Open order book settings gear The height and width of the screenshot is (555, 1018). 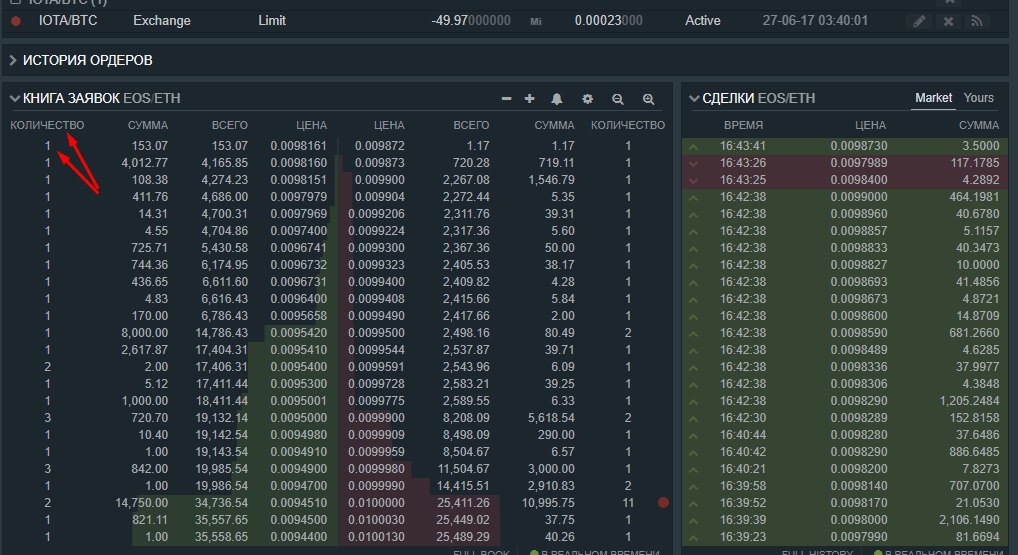[x=588, y=99]
